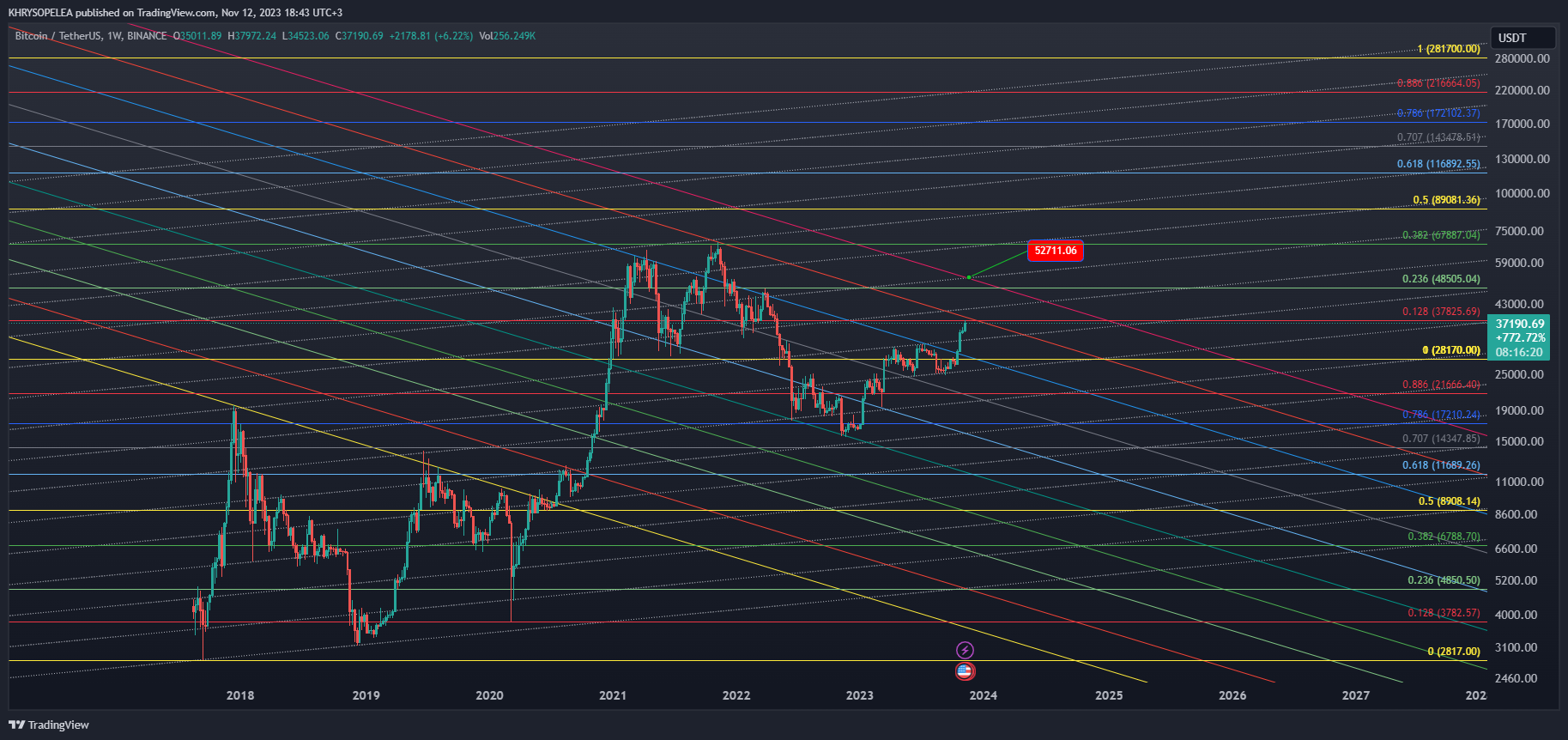Click 3100.00 on the price axis
Image resolution: width=1568 pixels, height=740 pixels.
point(1516,647)
